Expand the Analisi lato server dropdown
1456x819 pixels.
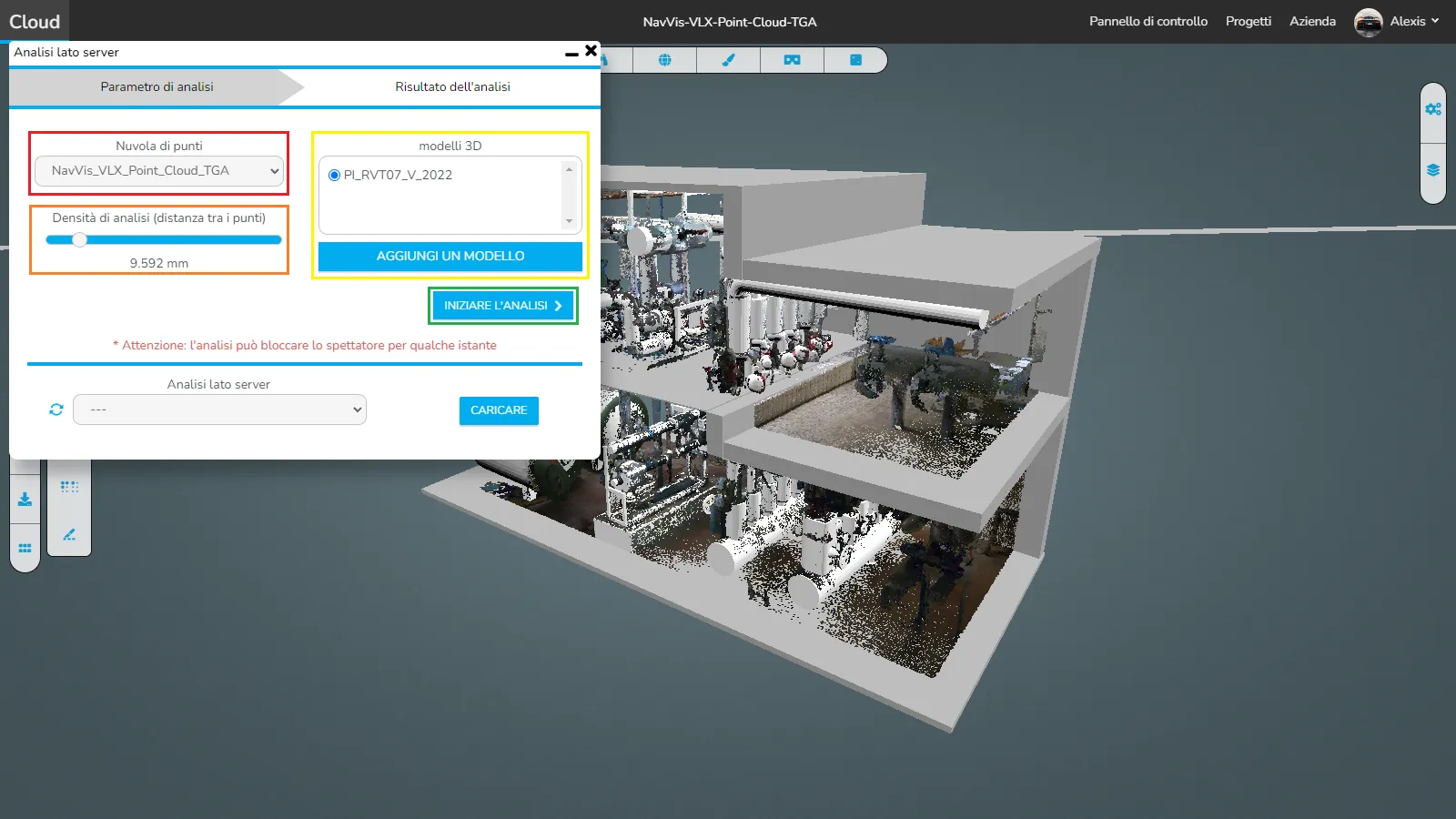pos(219,409)
